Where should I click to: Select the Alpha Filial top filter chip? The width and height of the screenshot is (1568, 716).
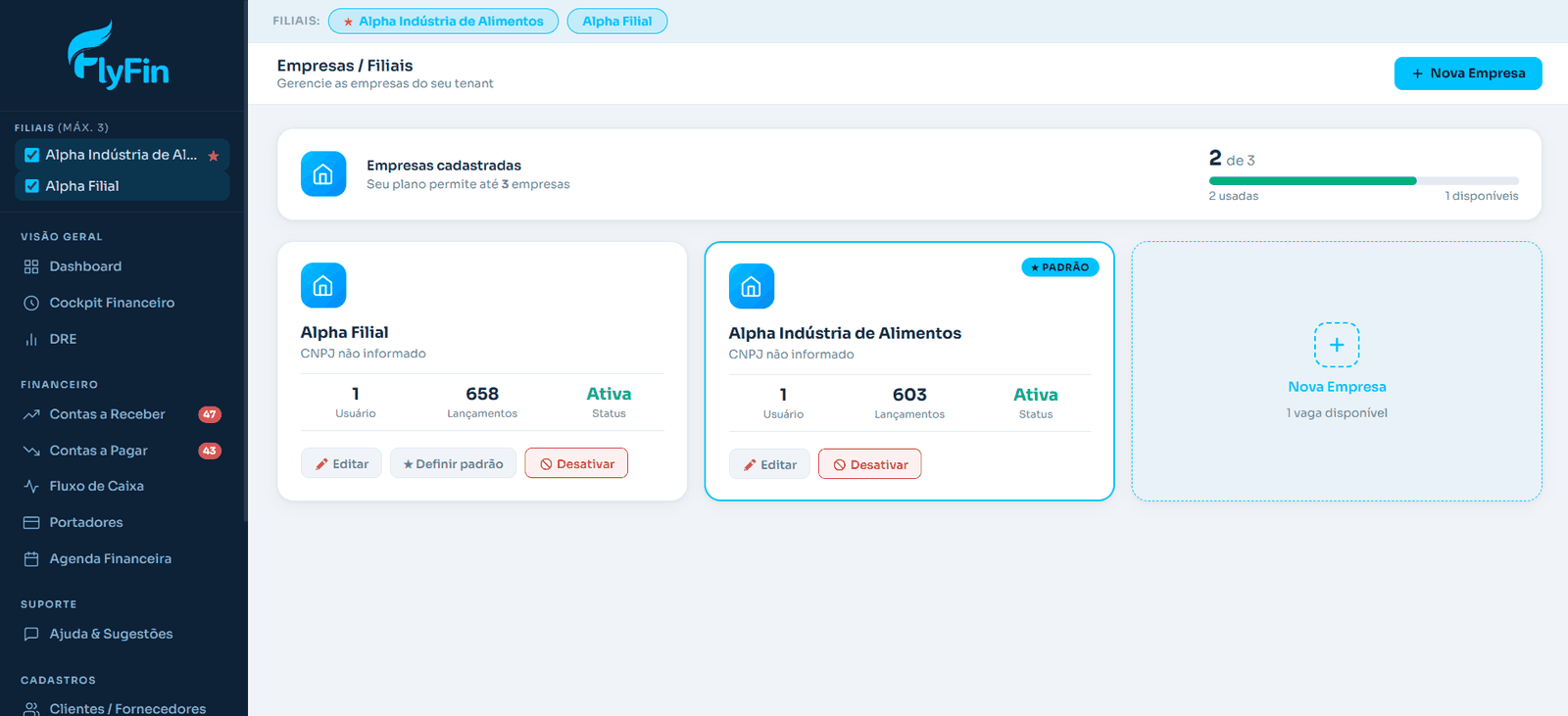tap(617, 22)
